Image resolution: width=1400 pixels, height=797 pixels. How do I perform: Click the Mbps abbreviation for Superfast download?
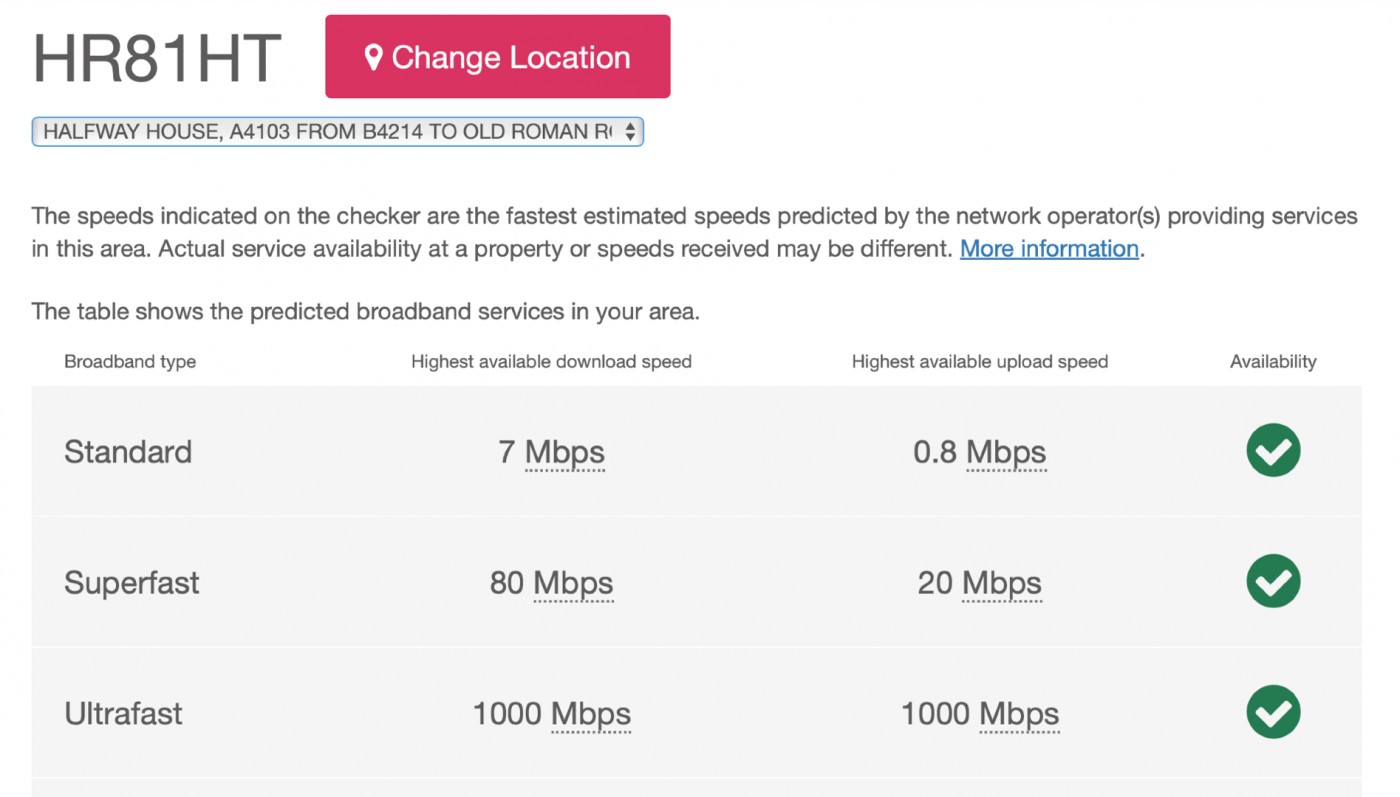[x=573, y=583]
